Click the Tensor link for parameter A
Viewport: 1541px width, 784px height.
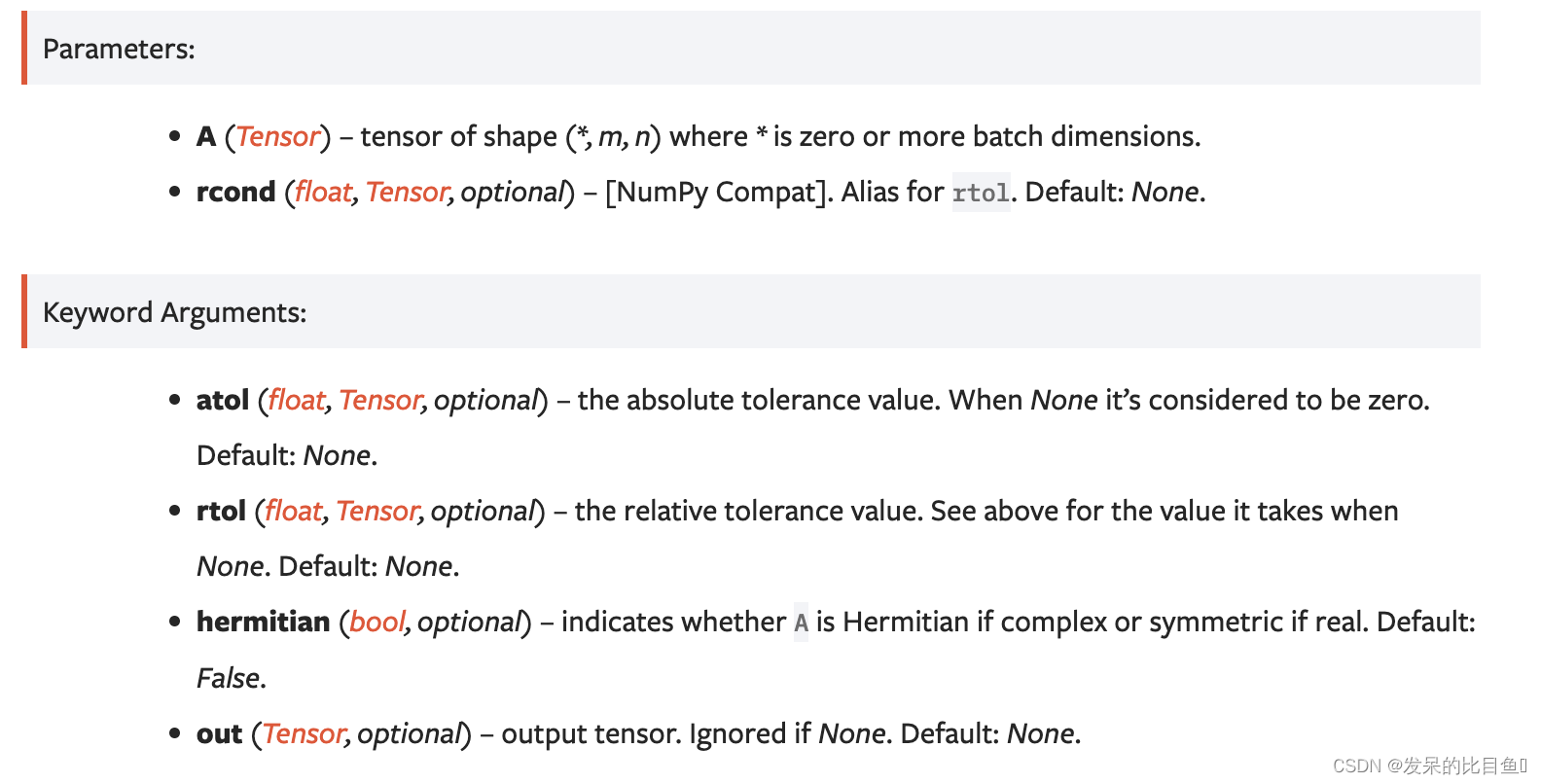point(277,137)
